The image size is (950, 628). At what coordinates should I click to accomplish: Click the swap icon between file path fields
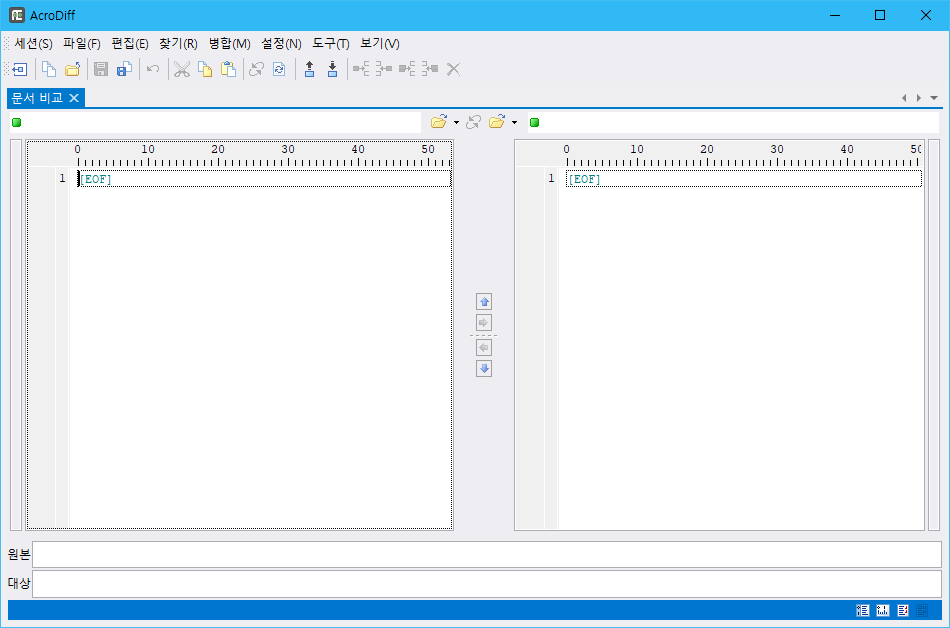[474, 122]
